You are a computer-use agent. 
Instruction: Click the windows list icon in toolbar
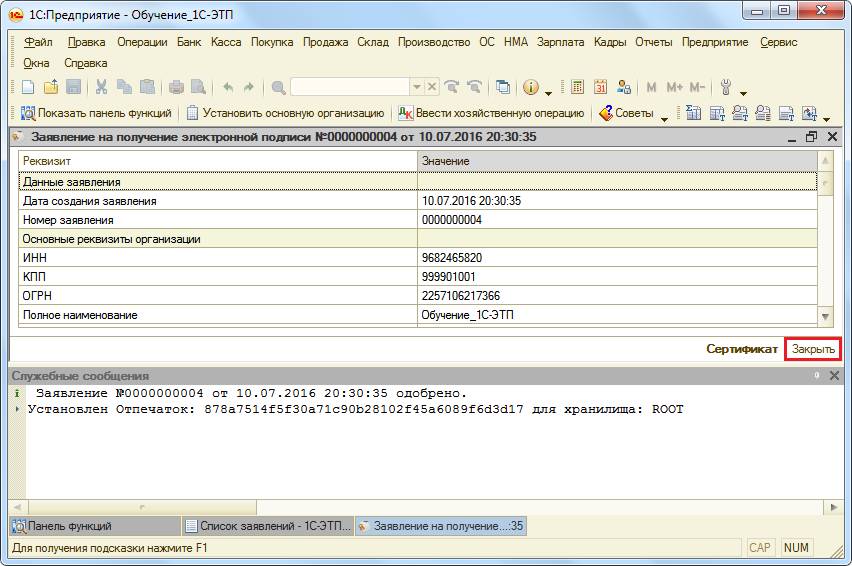click(x=503, y=87)
